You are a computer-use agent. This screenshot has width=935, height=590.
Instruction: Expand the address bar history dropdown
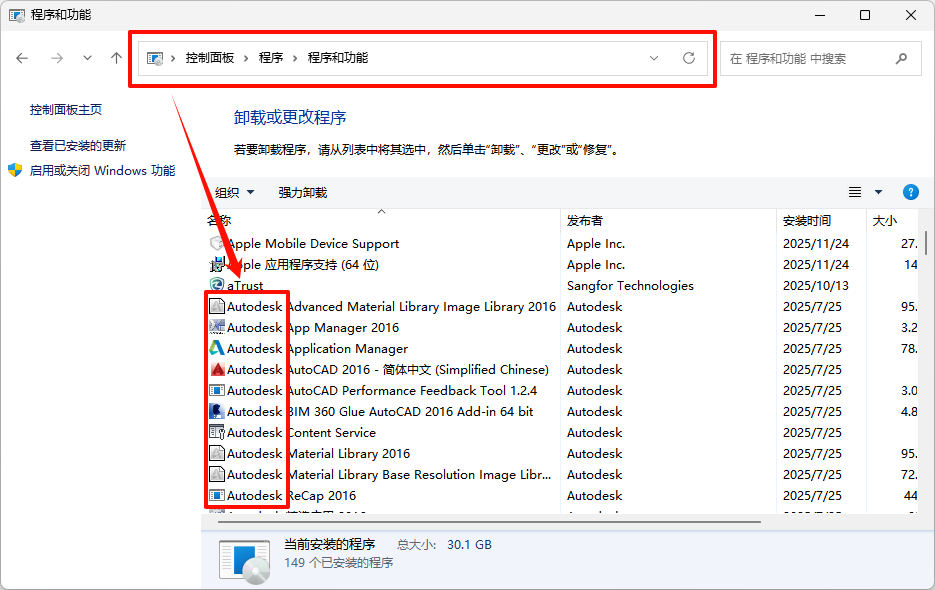pyautogui.click(x=654, y=58)
